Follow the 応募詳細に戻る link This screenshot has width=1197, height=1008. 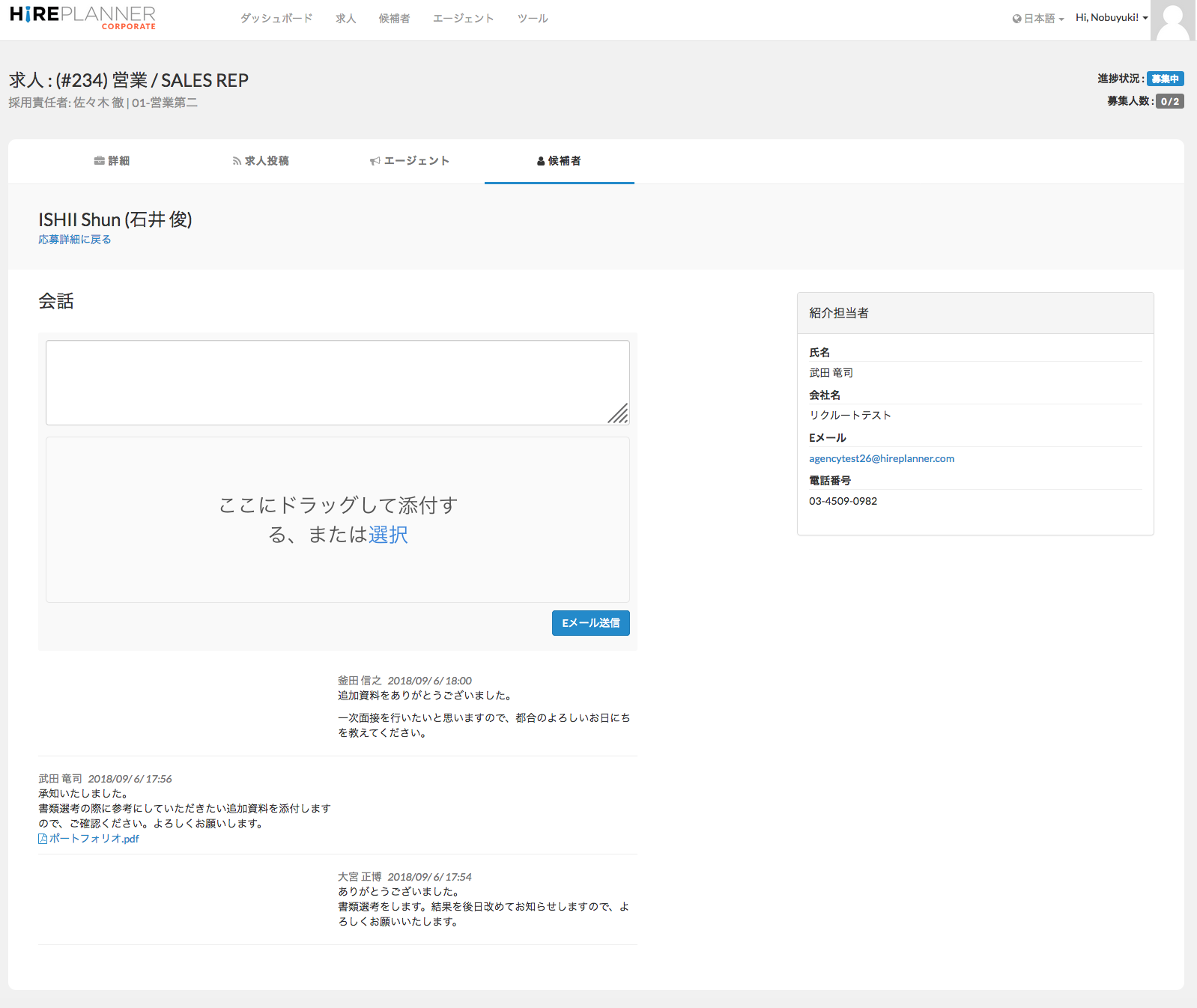75,240
